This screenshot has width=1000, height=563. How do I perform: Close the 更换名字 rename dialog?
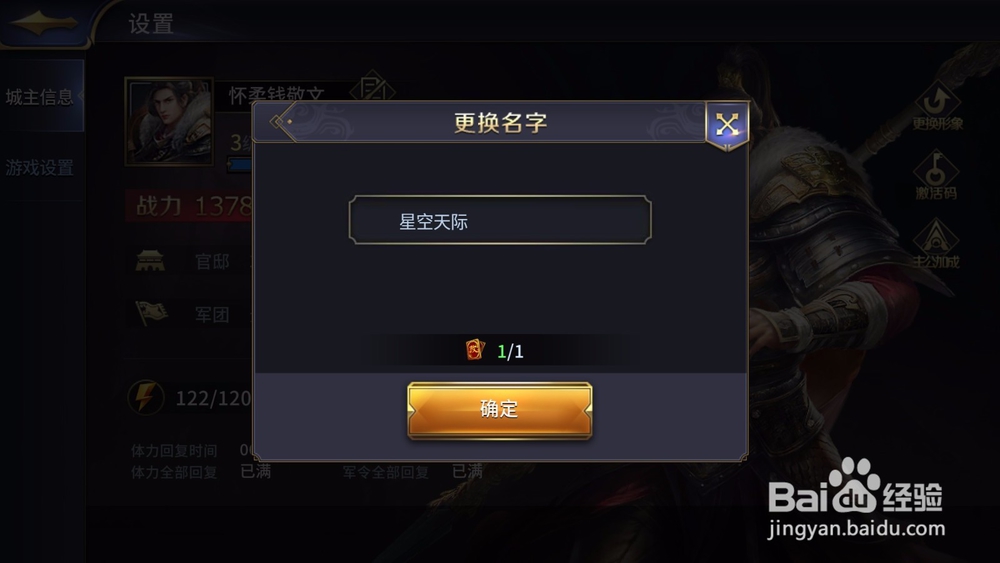click(727, 125)
